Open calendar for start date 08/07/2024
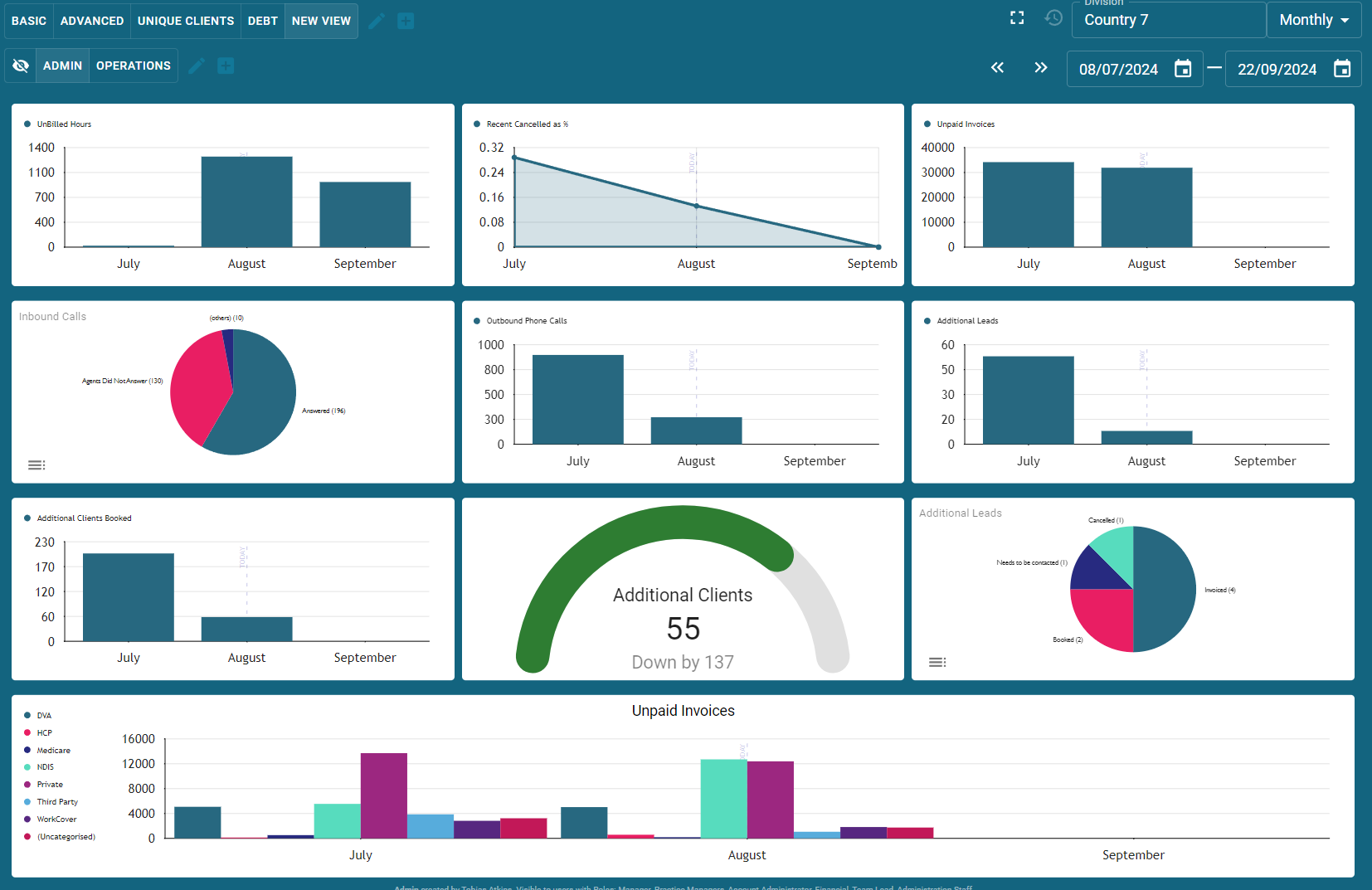This screenshot has height=890, width=1372. click(1183, 69)
